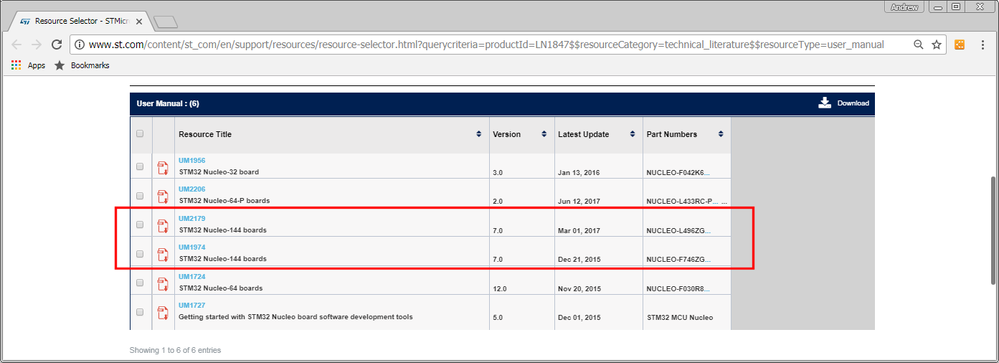Screen dimensions: 999x363
Task: Open the Bookmarks folder in bookmarks bar
Action: pos(82,65)
